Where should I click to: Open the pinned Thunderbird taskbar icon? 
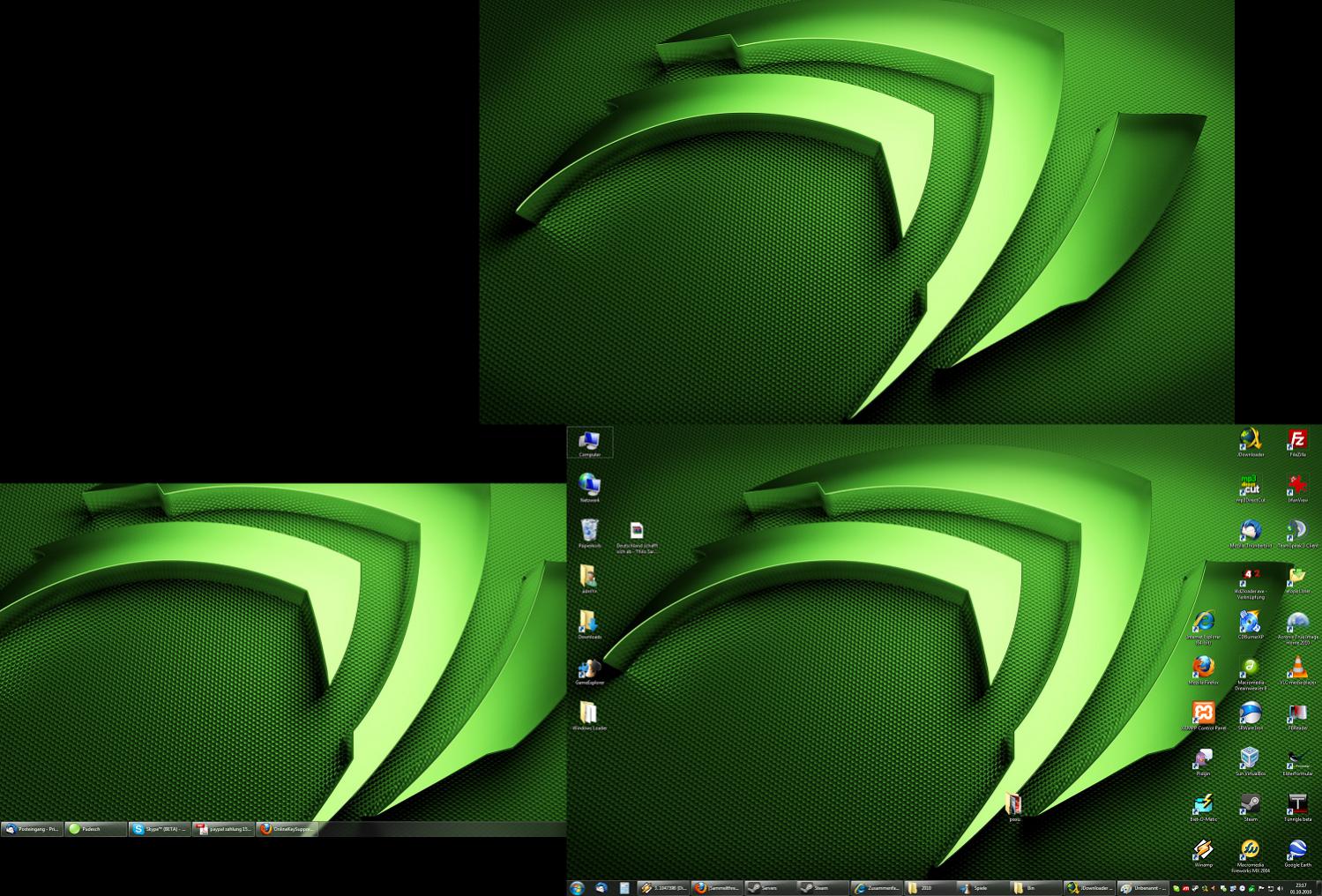click(x=601, y=887)
